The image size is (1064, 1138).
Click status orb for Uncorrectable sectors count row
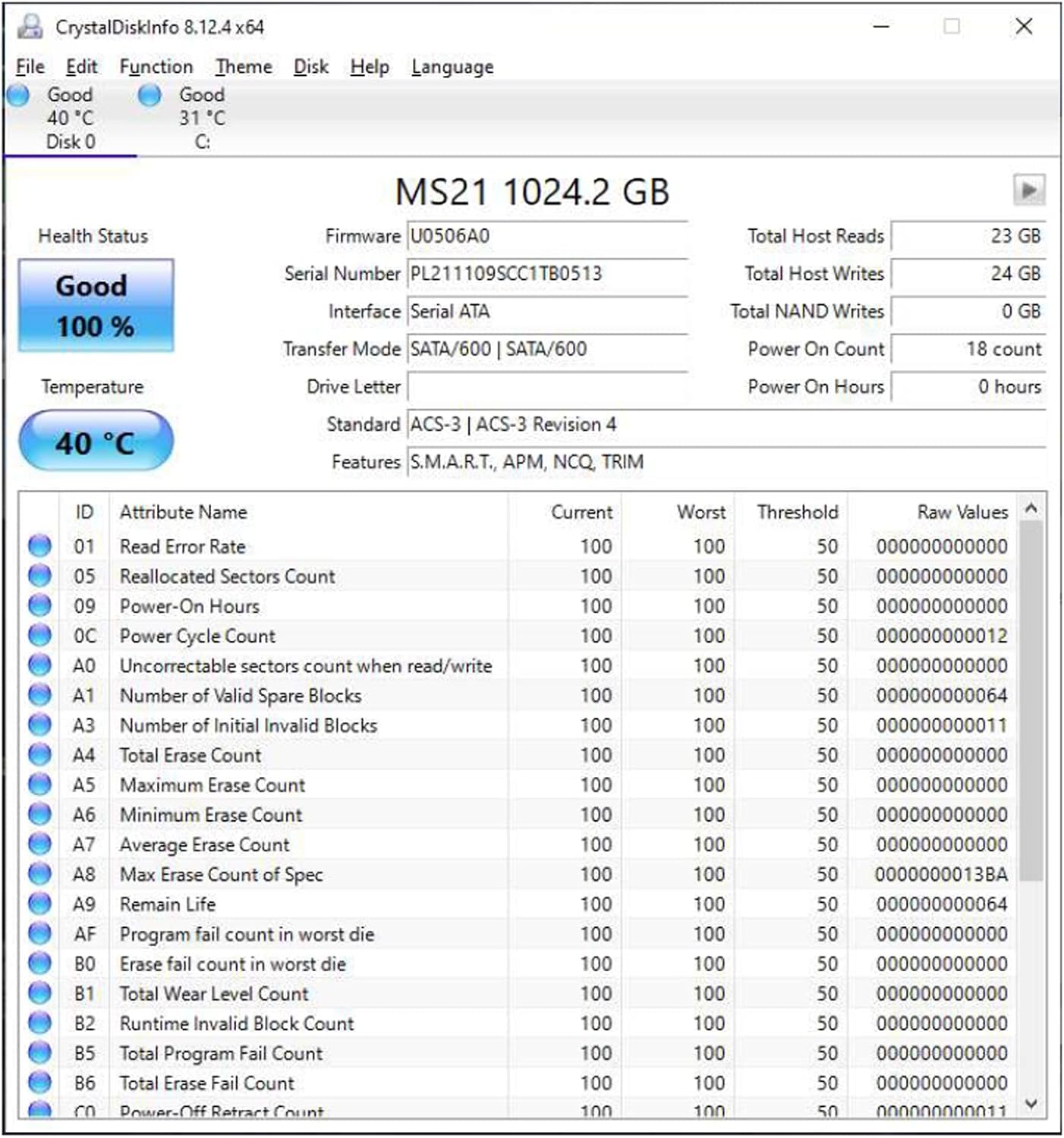[x=39, y=665]
